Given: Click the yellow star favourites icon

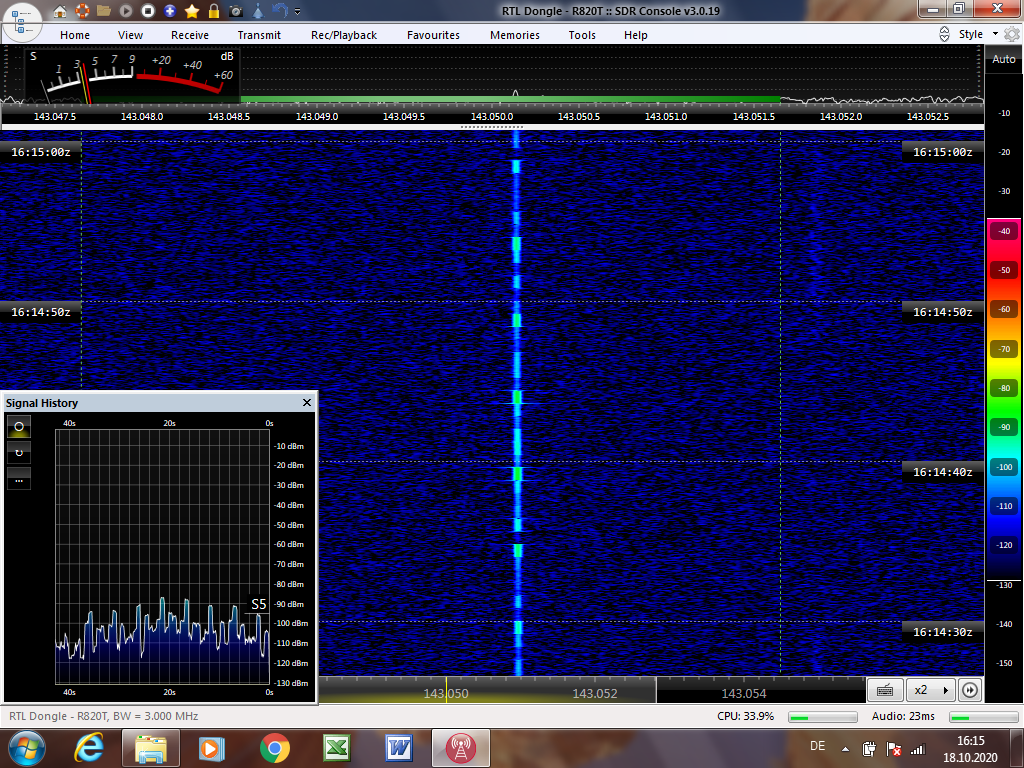Looking at the screenshot, I should click(192, 11).
